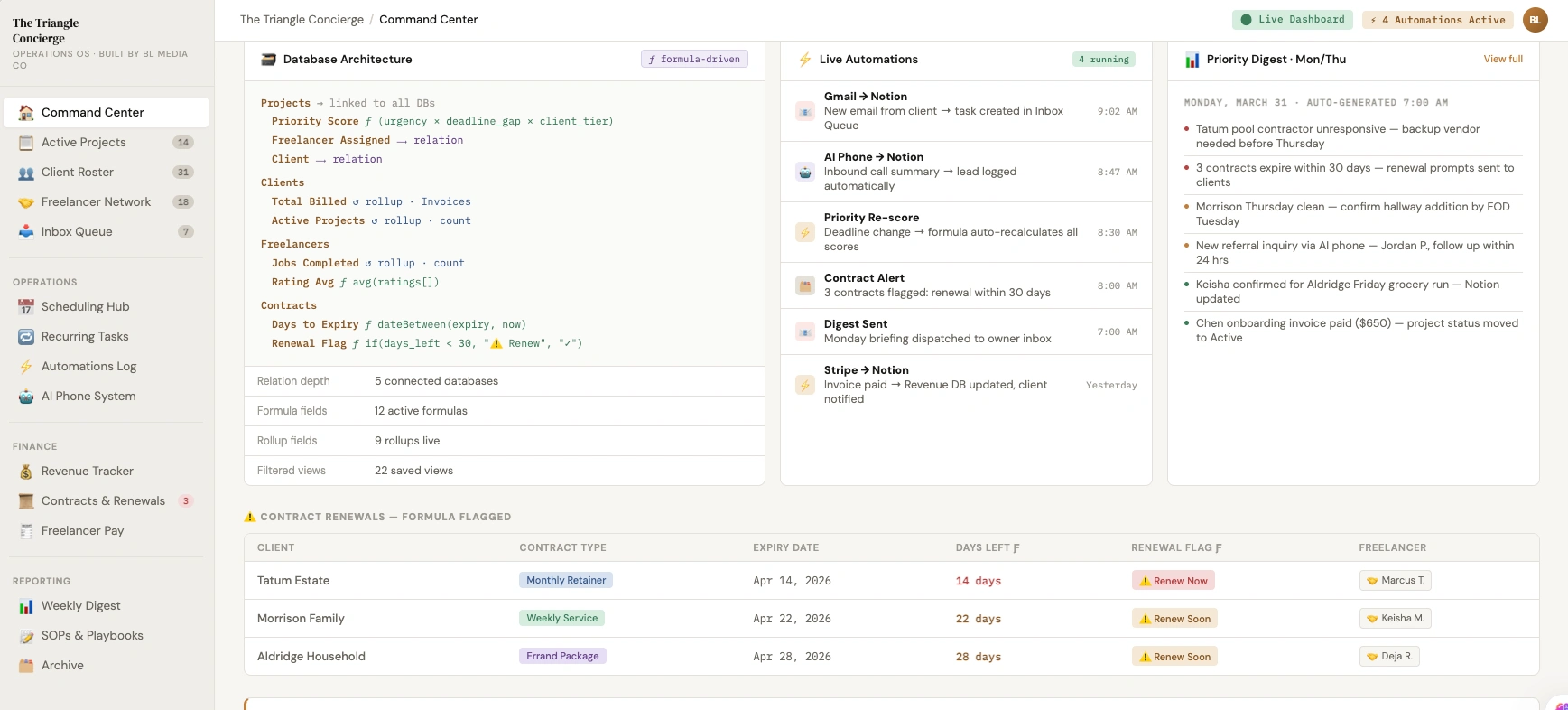Image resolution: width=1568 pixels, height=710 pixels.
Task: Click the Live Dashboard status button
Action: pyautogui.click(x=1292, y=20)
